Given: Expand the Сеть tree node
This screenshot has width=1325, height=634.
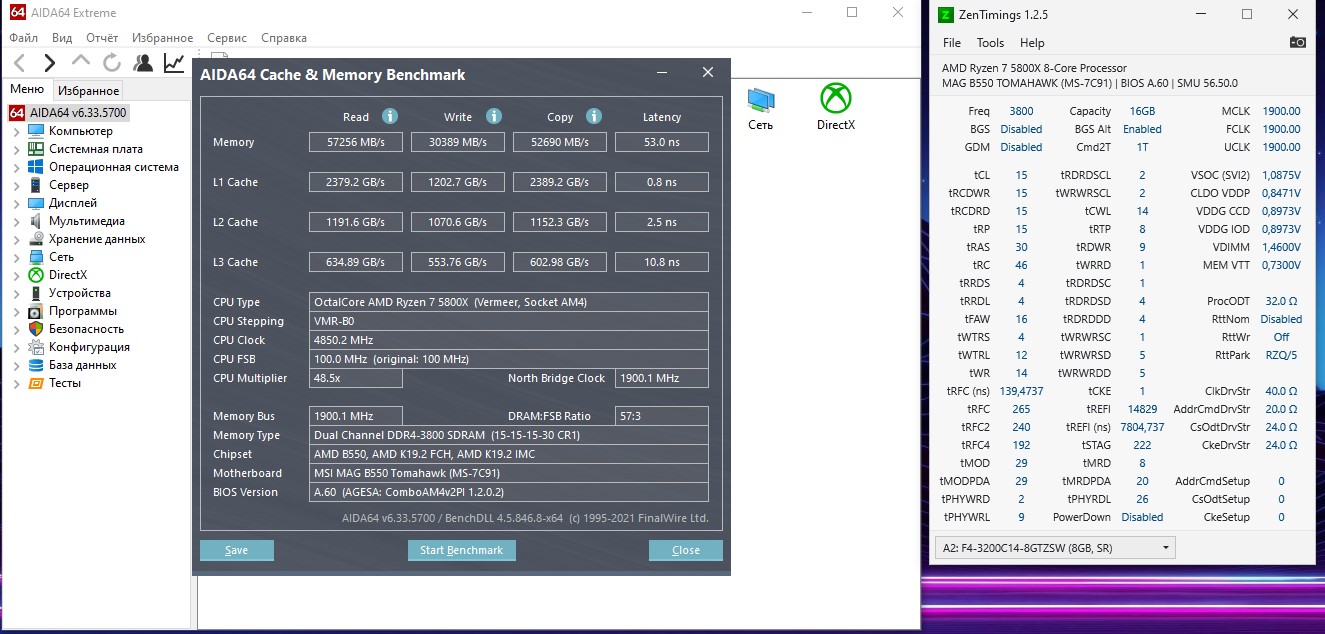Looking at the screenshot, I should point(16,258).
